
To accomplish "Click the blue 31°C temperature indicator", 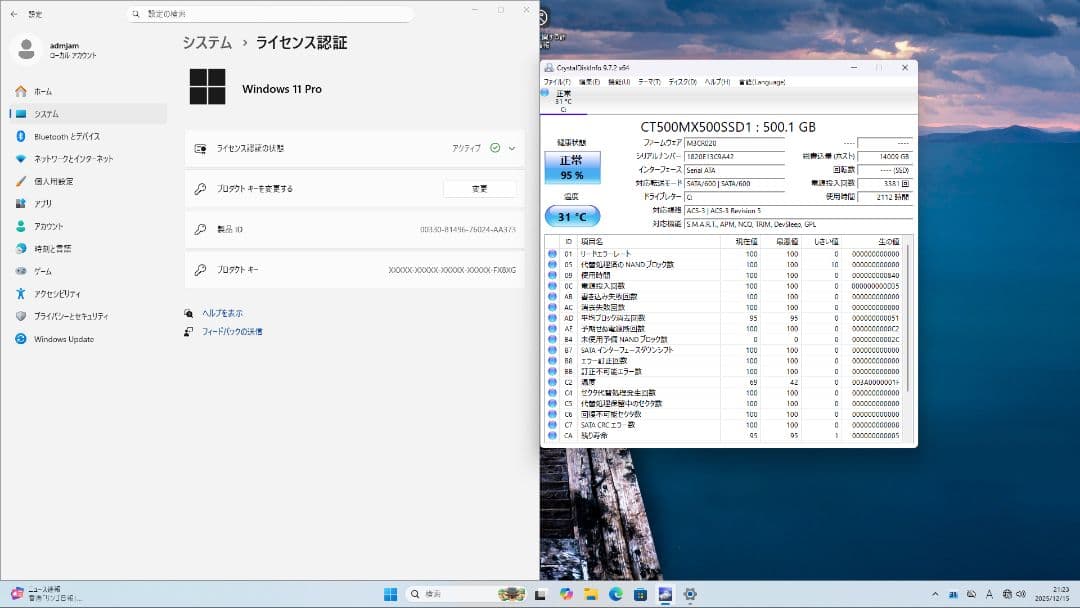I will [x=570, y=216].
